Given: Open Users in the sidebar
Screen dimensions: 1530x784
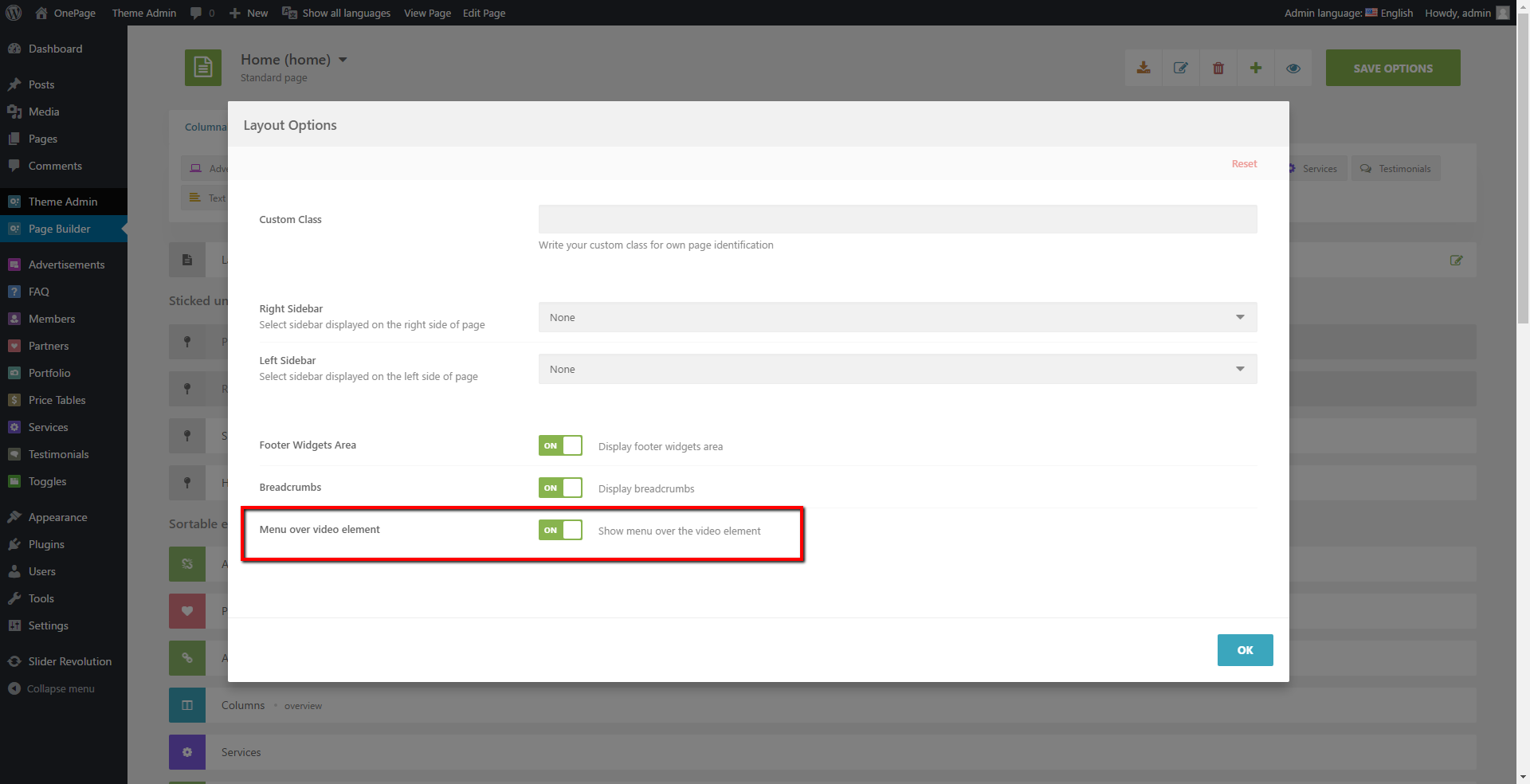Looking at the screenshot, I should [64, 571].
